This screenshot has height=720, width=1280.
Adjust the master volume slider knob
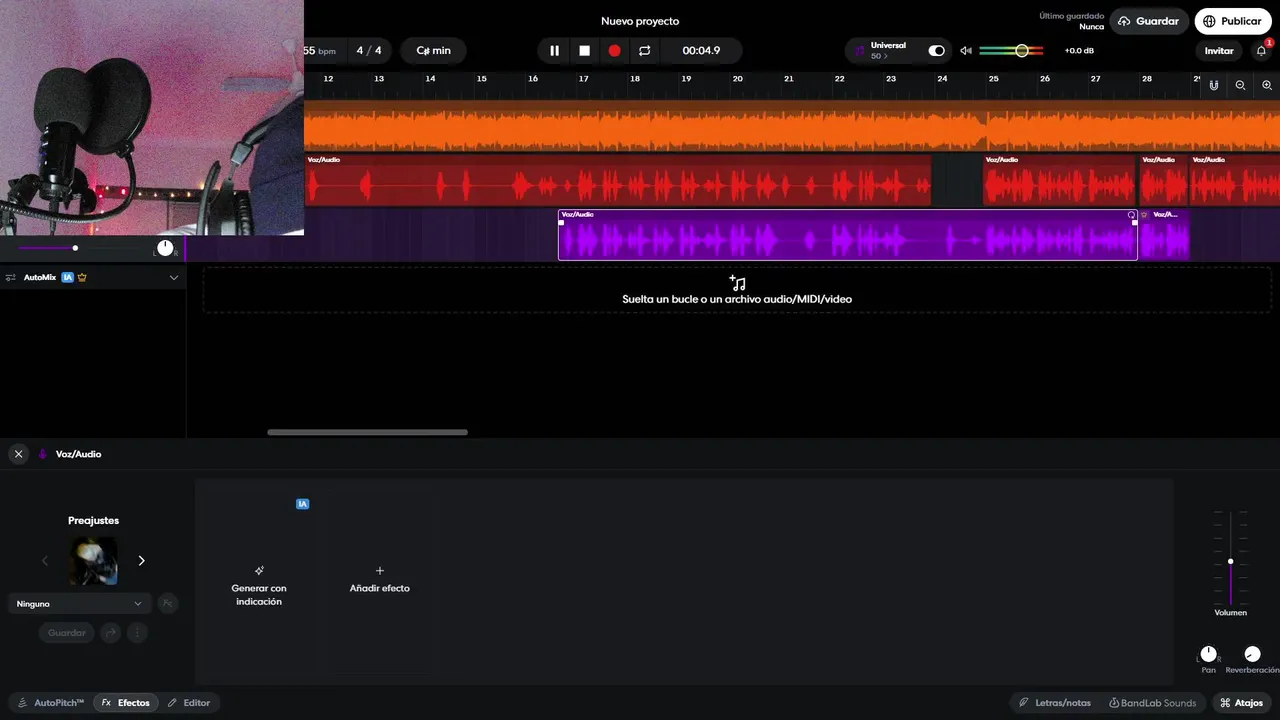[x=1021, y=51]
